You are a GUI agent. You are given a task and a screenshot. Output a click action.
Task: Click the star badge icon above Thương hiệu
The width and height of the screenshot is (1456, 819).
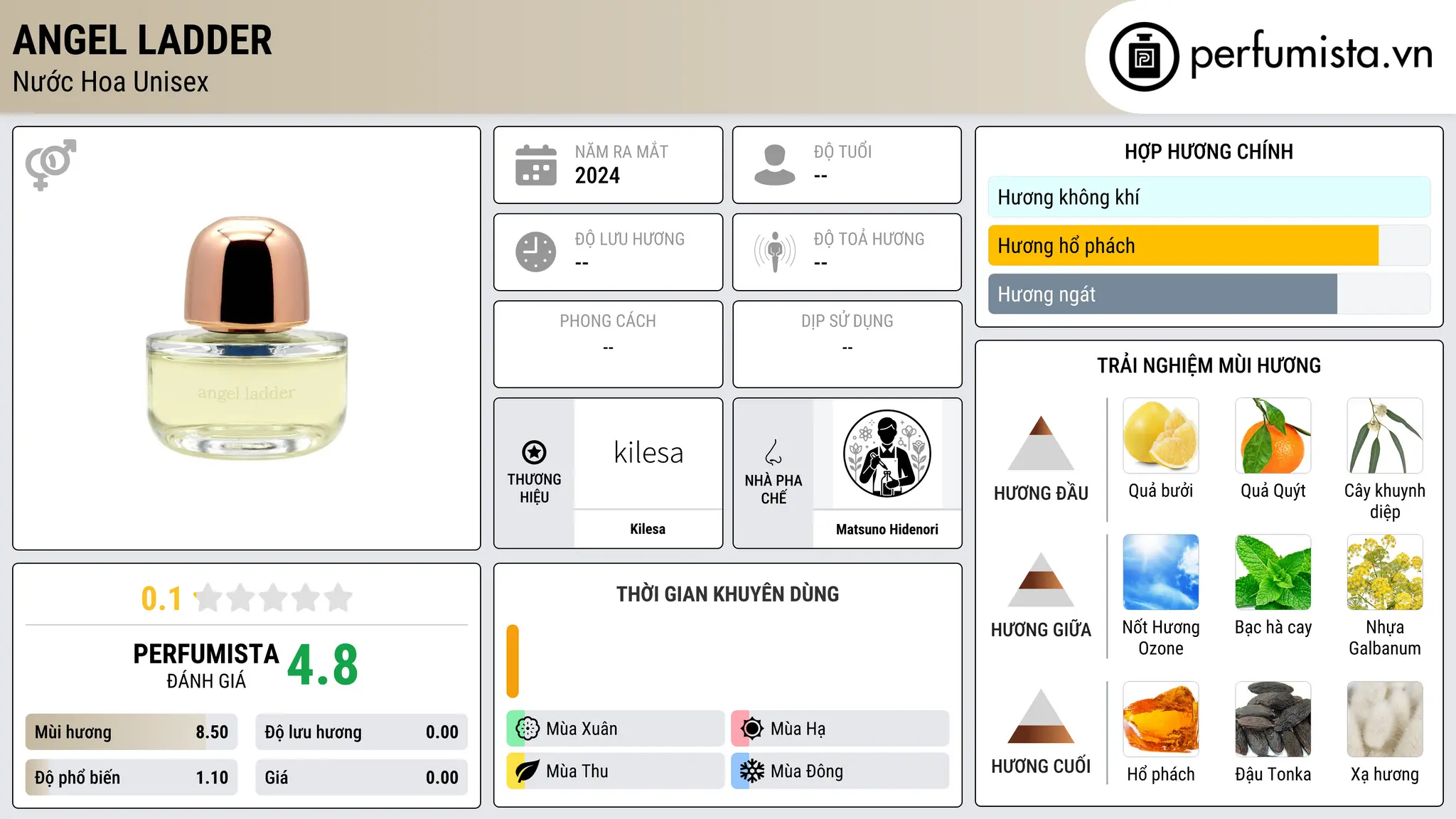pos(534,452)
